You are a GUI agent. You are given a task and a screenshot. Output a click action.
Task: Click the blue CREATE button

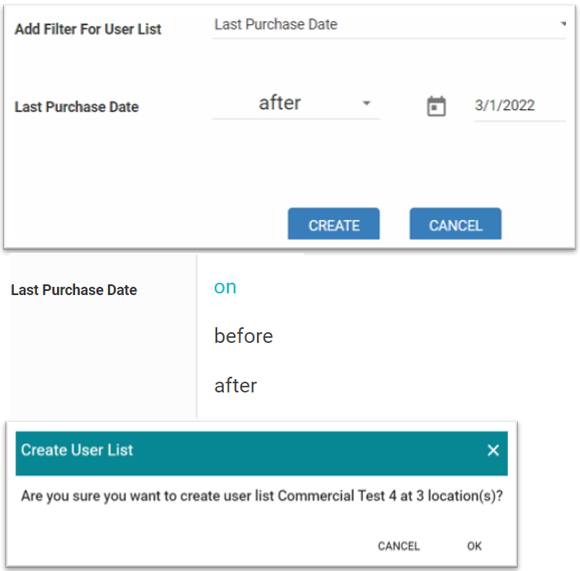tap(334, 224)
